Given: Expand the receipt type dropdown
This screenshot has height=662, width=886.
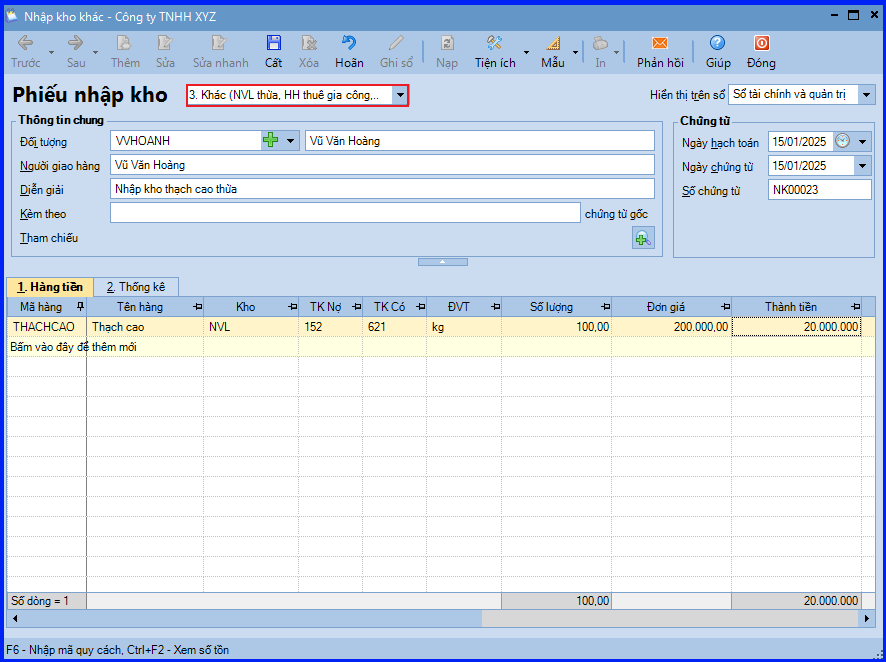Looking at the screenshot, I should click(x=400, y=95).
